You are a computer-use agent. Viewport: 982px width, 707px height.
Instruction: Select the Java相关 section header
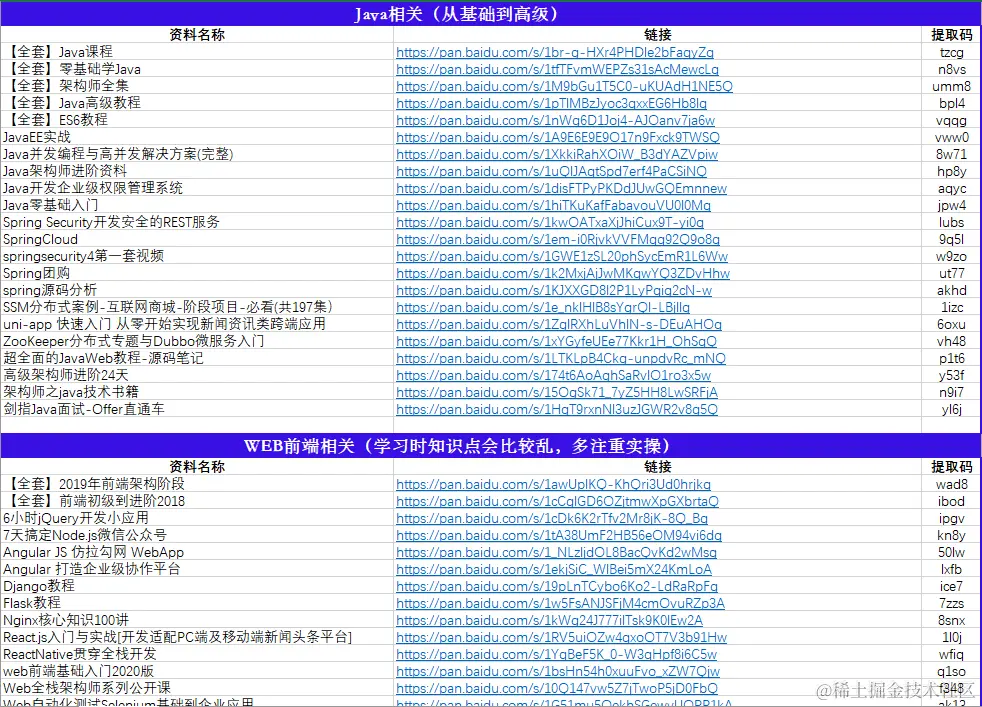point(491,14)
